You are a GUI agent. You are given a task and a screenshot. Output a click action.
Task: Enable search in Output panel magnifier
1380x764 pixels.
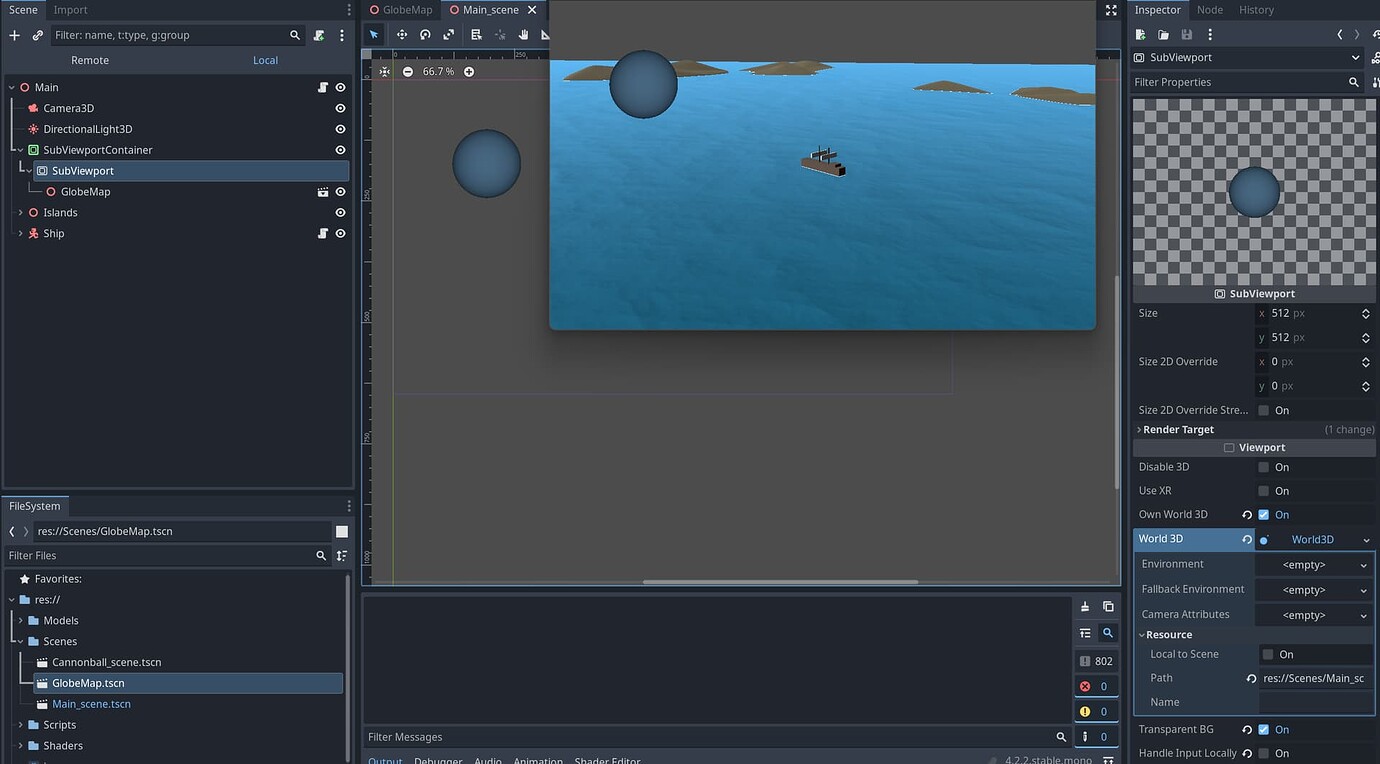coord(1108,633)
